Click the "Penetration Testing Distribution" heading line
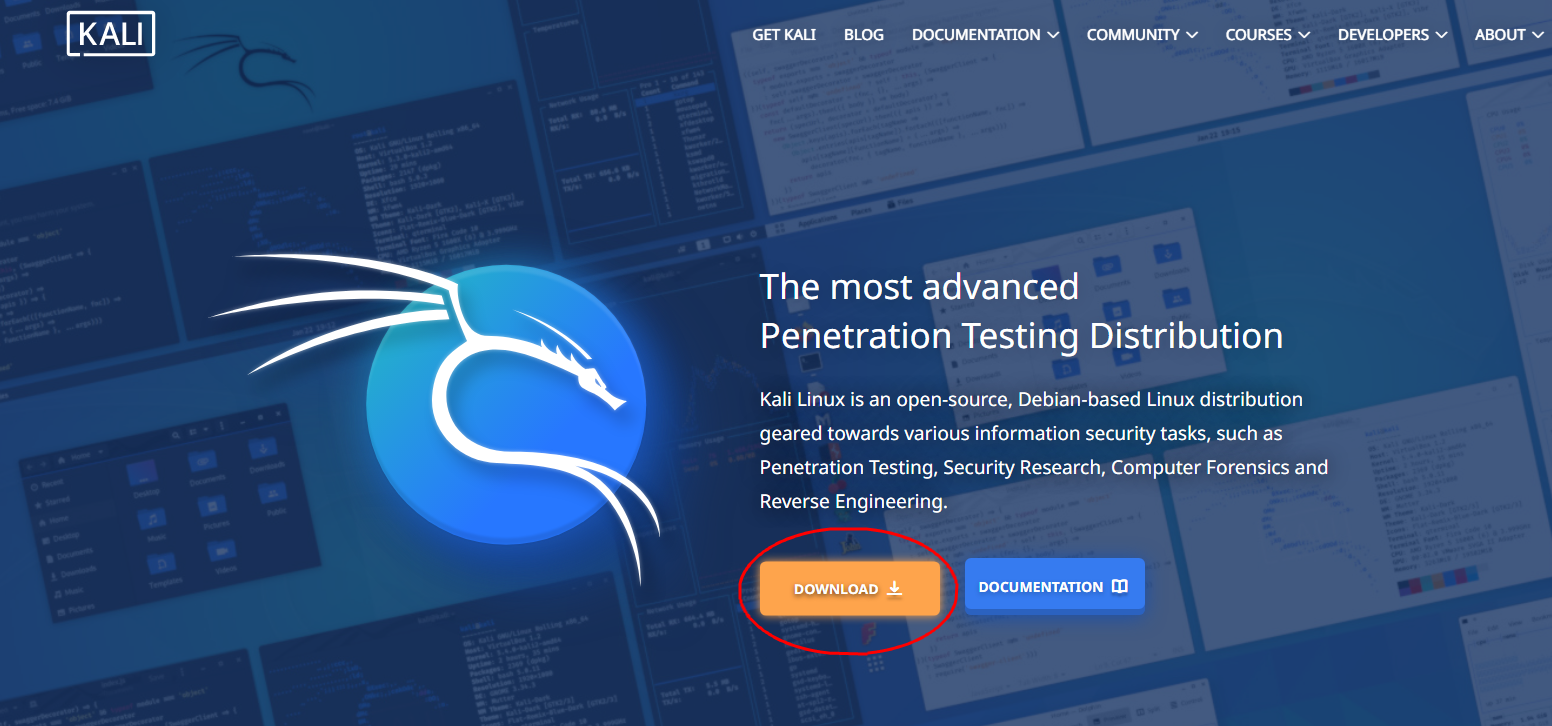The width and height of the screenshot is (1552, 726). pyautogui.click(x=1021, y=336)
